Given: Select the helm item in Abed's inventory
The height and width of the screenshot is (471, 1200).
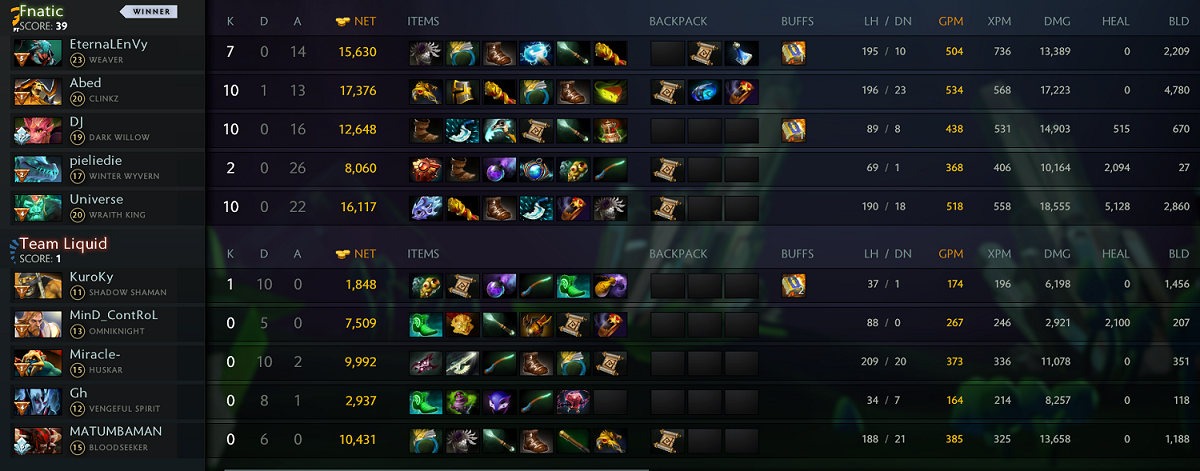Looking at the screenshot, I should [462, 92].
